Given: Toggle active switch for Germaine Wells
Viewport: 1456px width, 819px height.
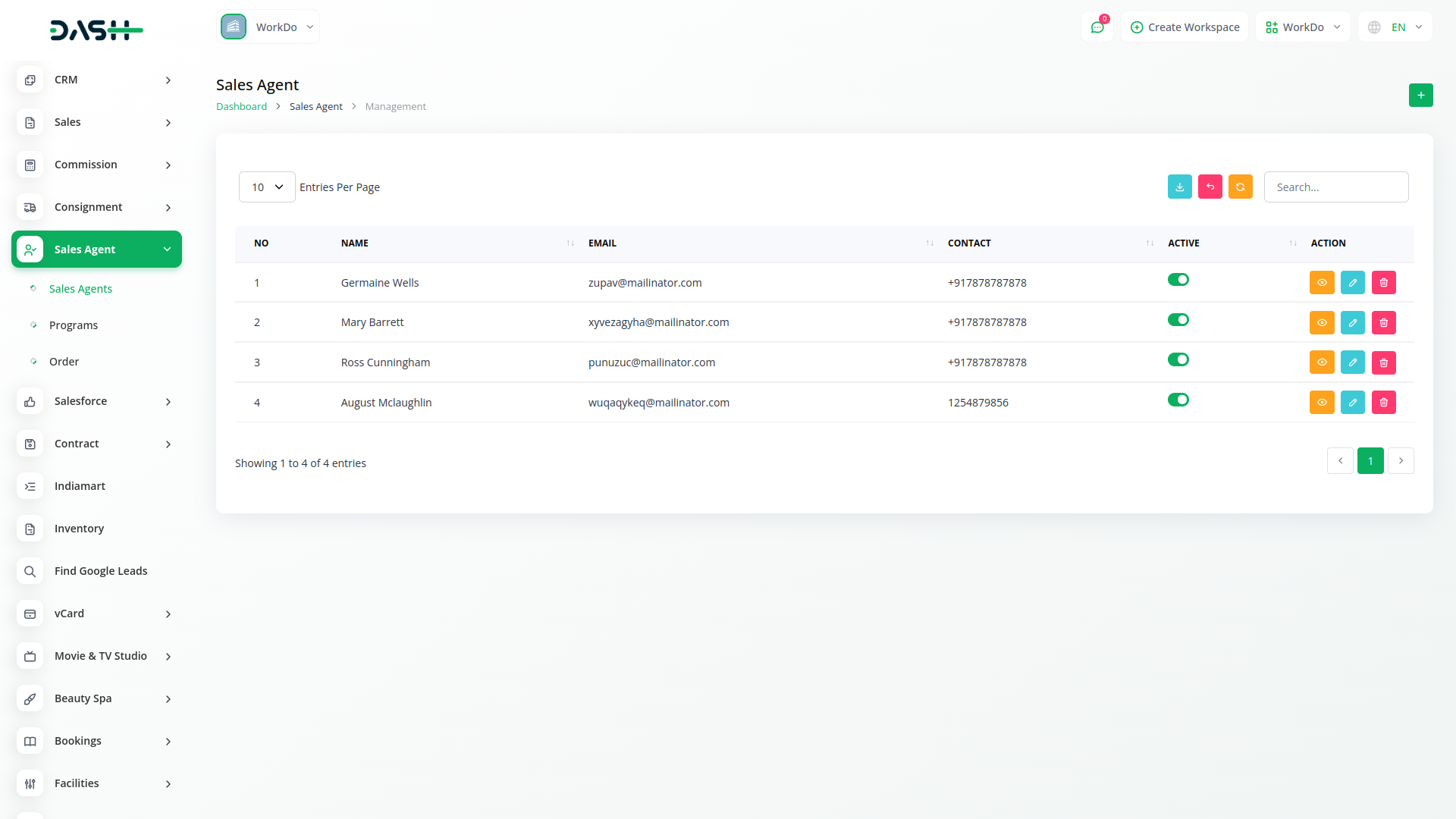Looking at the screenshot, I should point(1178,280).
